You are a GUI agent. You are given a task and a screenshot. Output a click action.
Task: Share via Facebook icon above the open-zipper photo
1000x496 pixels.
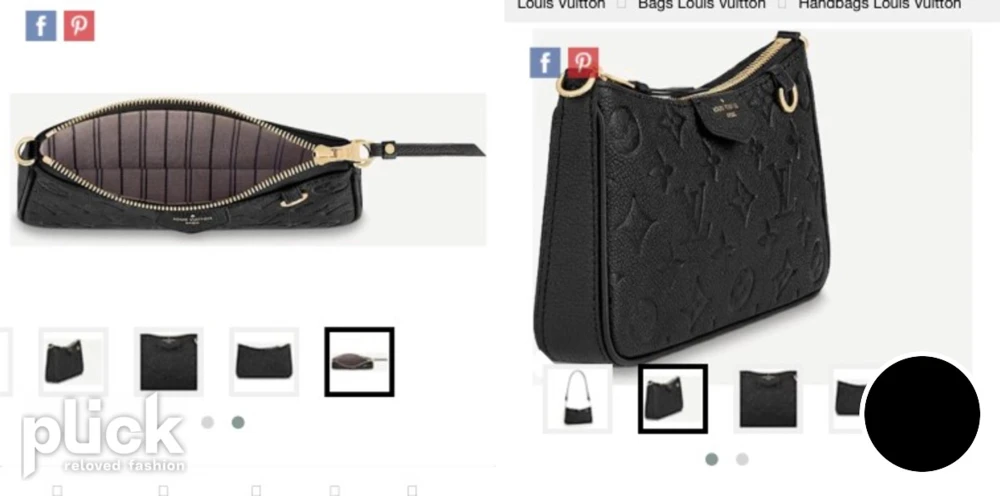41,26
